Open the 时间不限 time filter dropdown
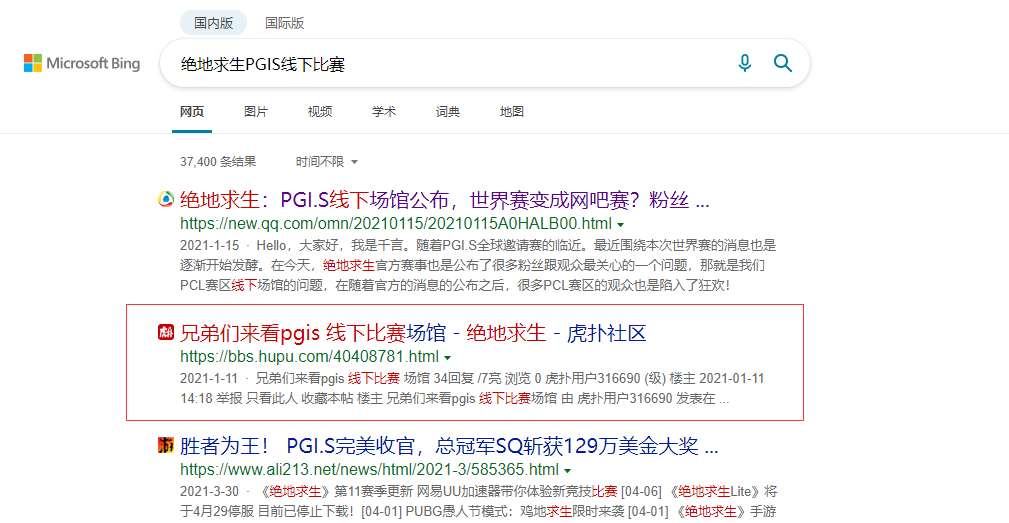The image size is (1009, 523). coord(326,161)
